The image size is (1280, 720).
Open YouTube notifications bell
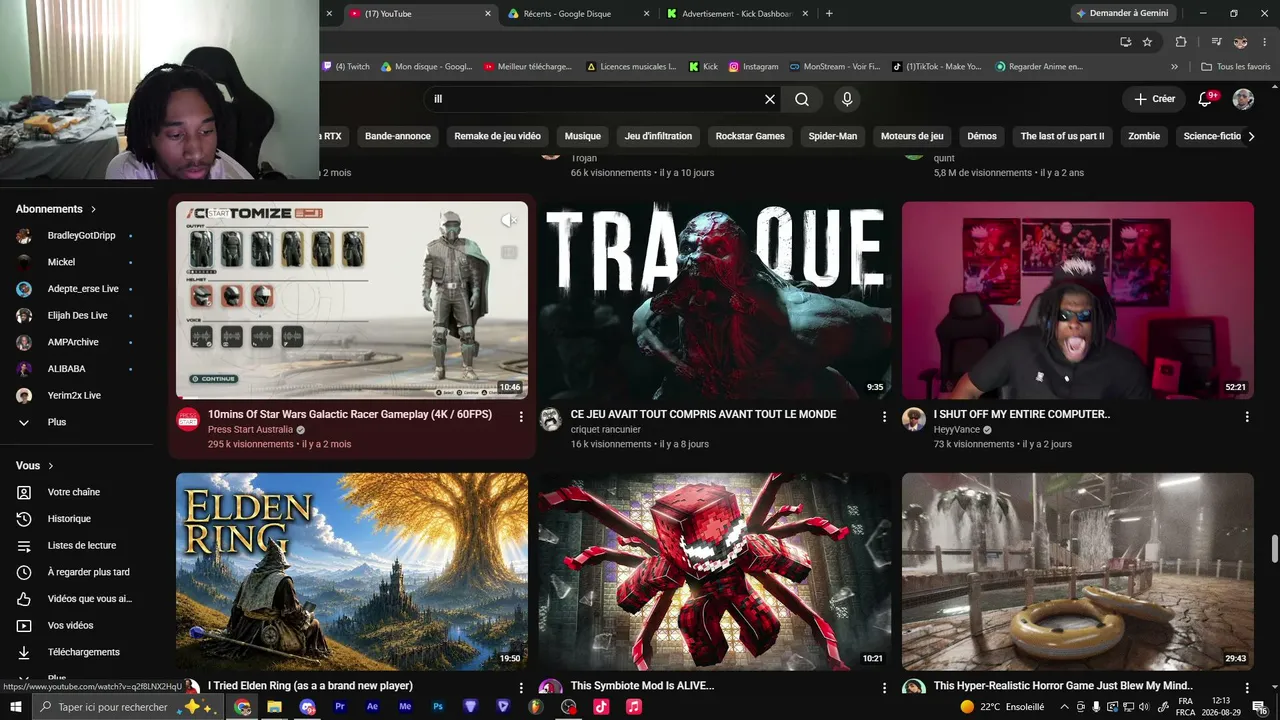pos(1206,99)
